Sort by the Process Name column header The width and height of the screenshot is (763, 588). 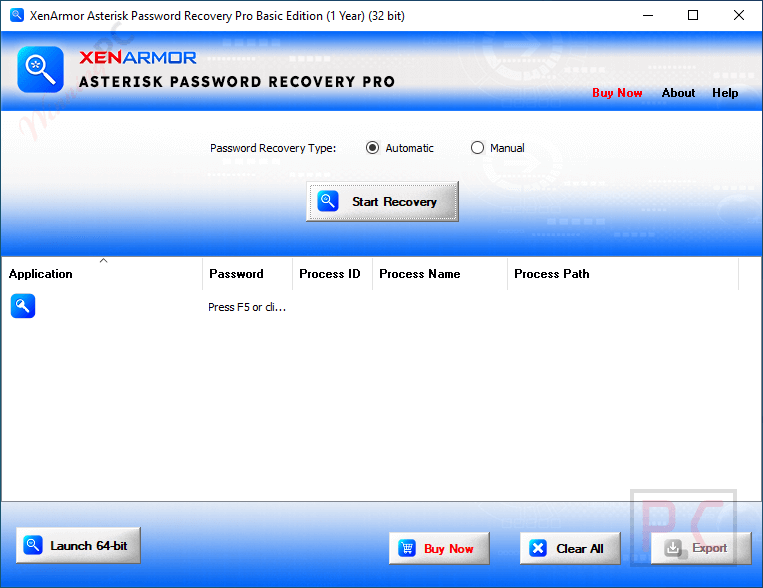[440, 274]
